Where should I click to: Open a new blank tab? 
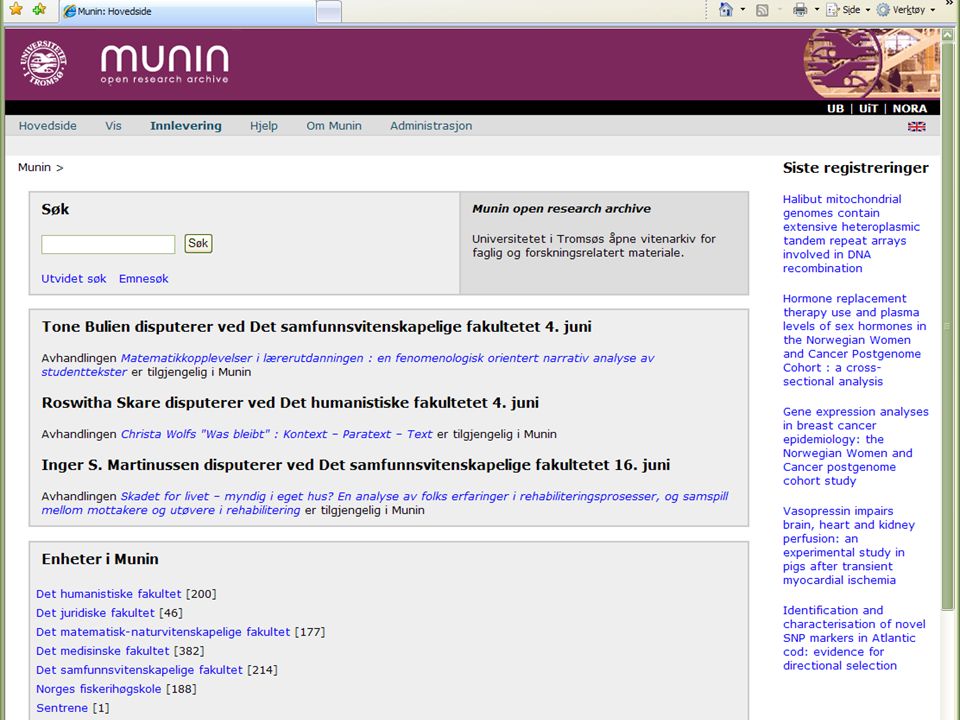click(x=329, y=11)
